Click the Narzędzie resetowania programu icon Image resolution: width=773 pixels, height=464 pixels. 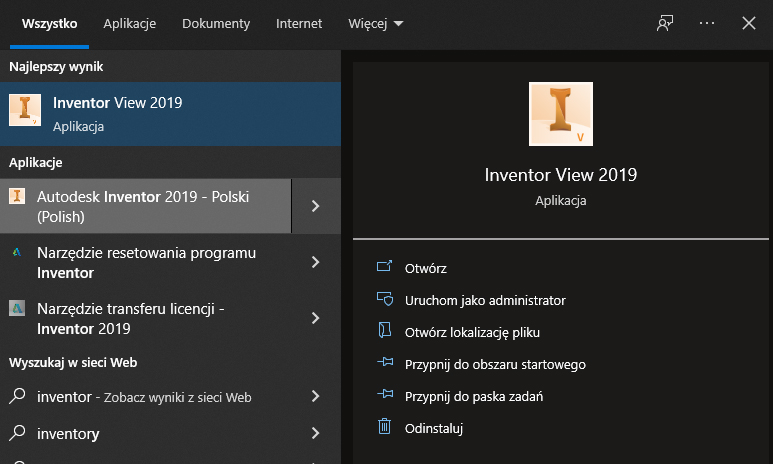[x=17, y=252]
